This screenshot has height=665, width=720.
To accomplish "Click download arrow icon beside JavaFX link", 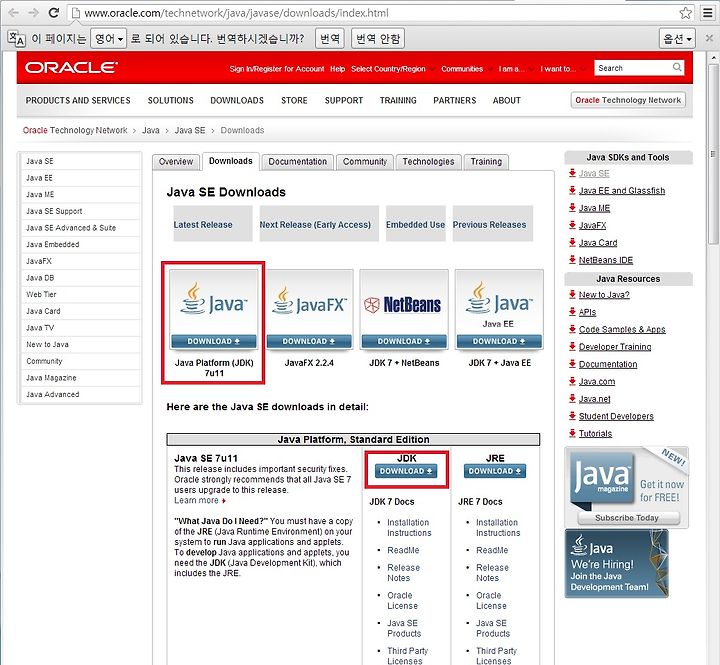I will click(572, 225).
